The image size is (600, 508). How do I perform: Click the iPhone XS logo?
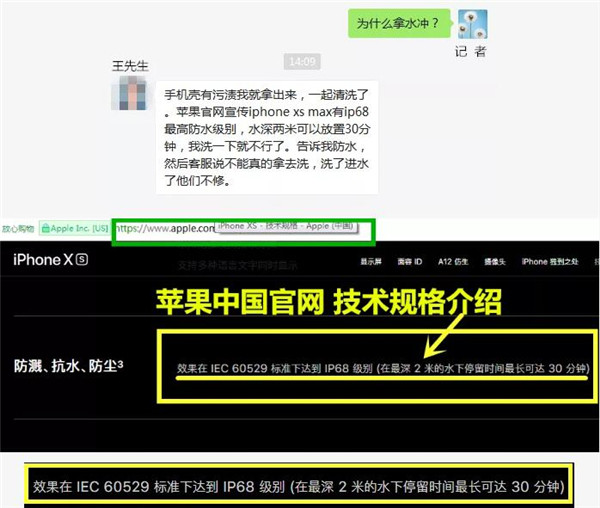(51, 260)
